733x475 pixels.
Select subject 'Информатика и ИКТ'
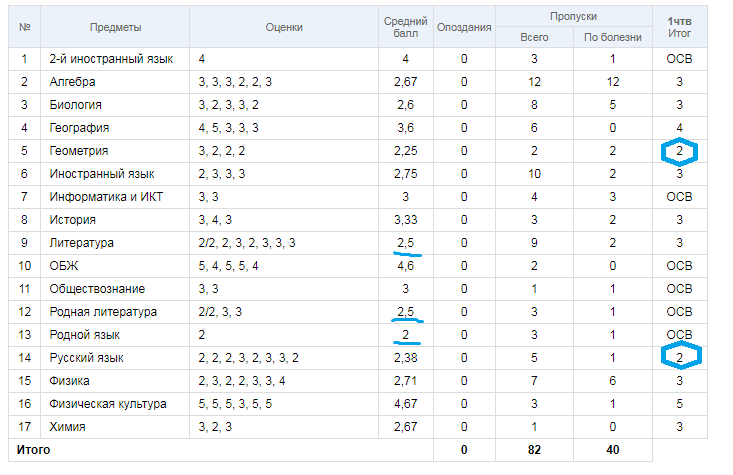pos(106,197)
